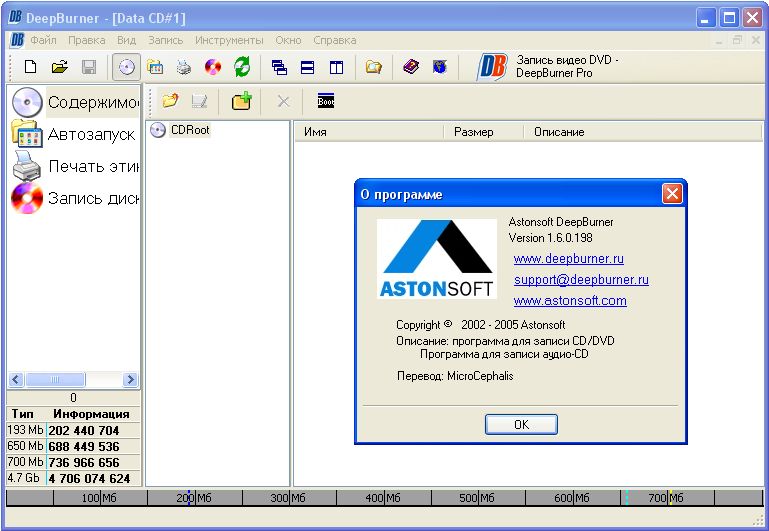Open a project with the open folder icon
769x531 pixels.
click(60, 67)
